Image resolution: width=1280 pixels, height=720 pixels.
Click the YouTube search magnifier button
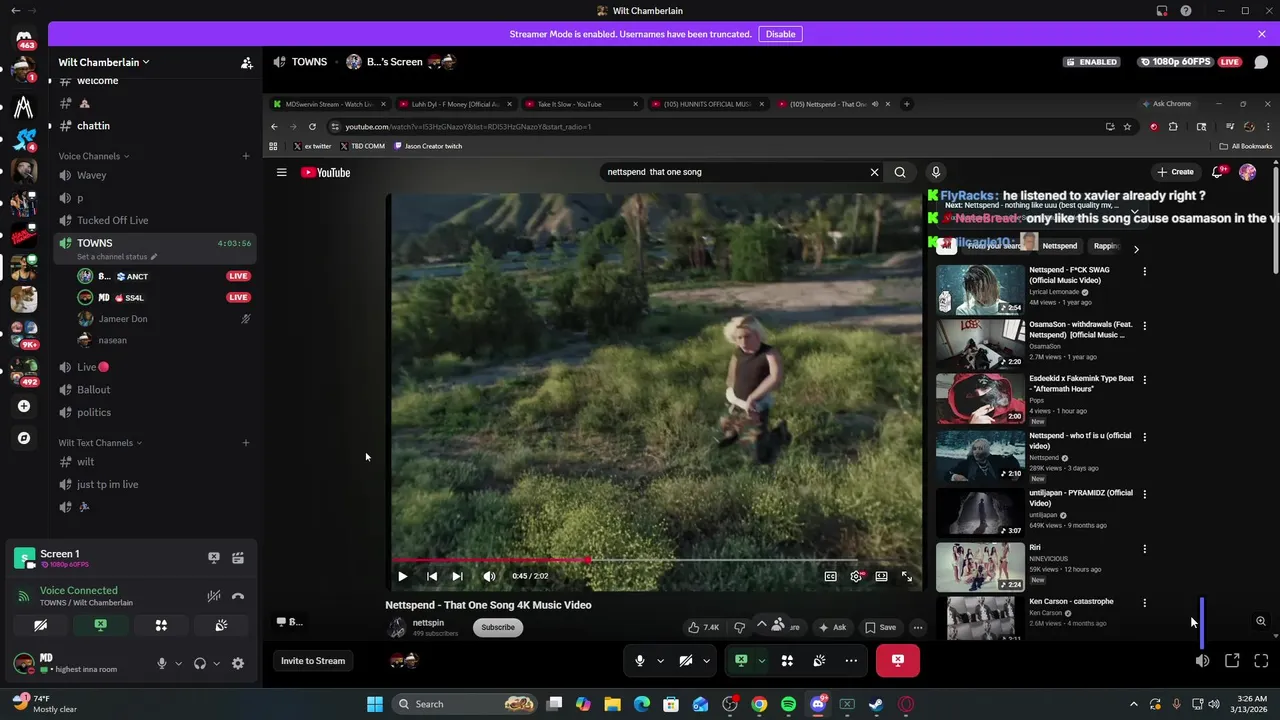click(900, 172)
